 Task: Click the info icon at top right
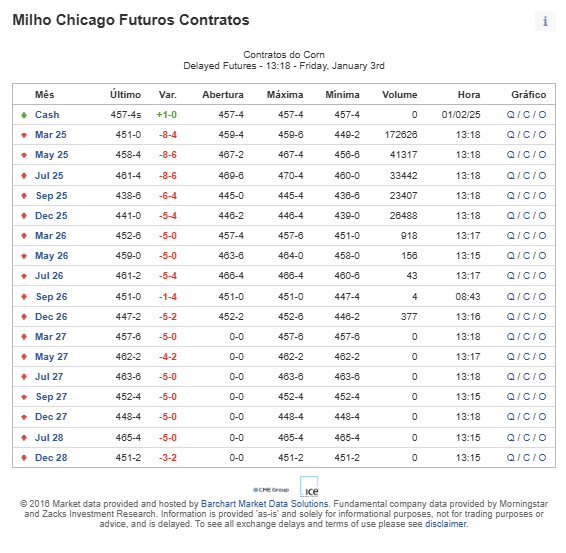point(545,21)
